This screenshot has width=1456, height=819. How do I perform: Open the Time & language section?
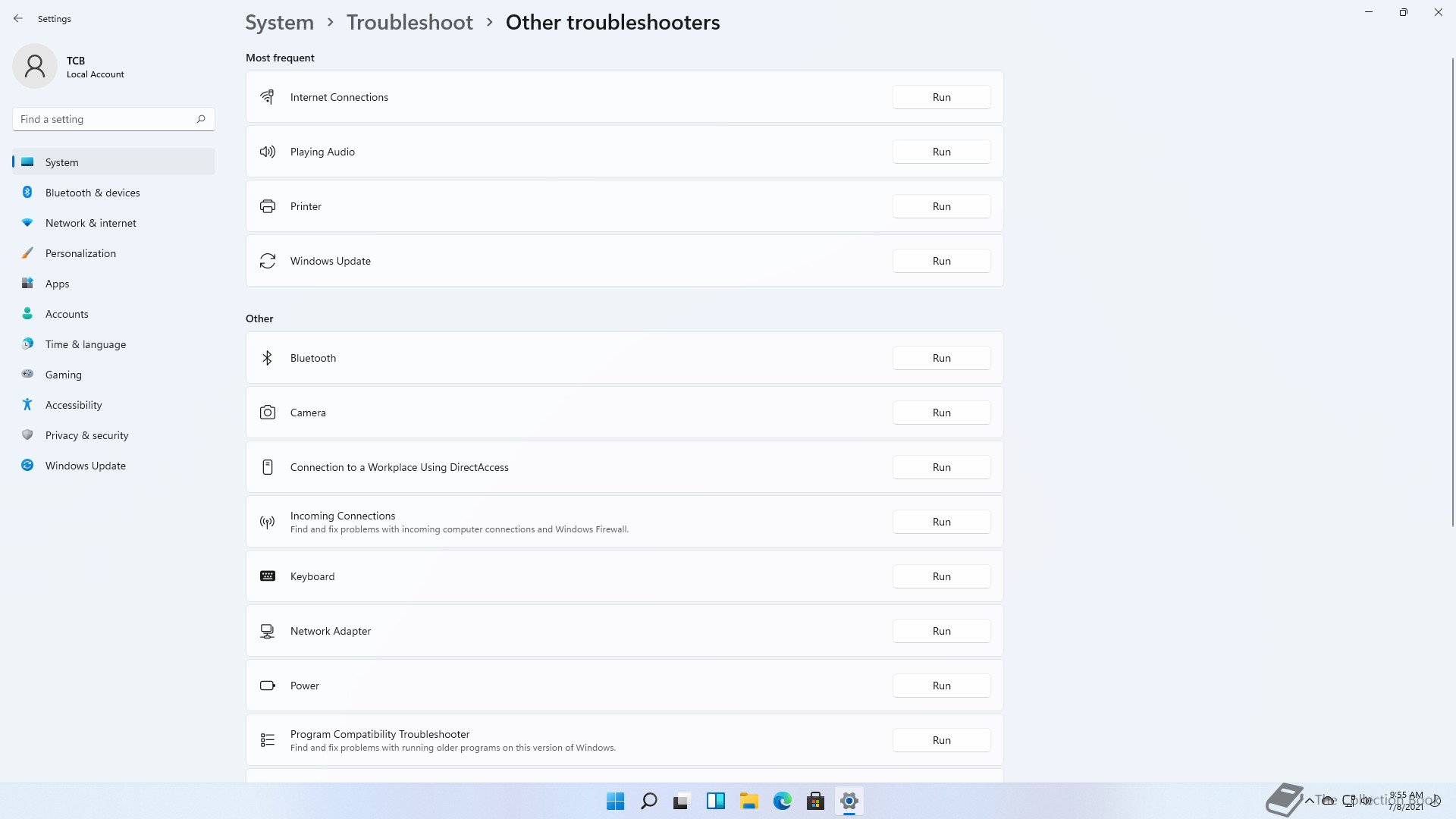pos(114,344)
